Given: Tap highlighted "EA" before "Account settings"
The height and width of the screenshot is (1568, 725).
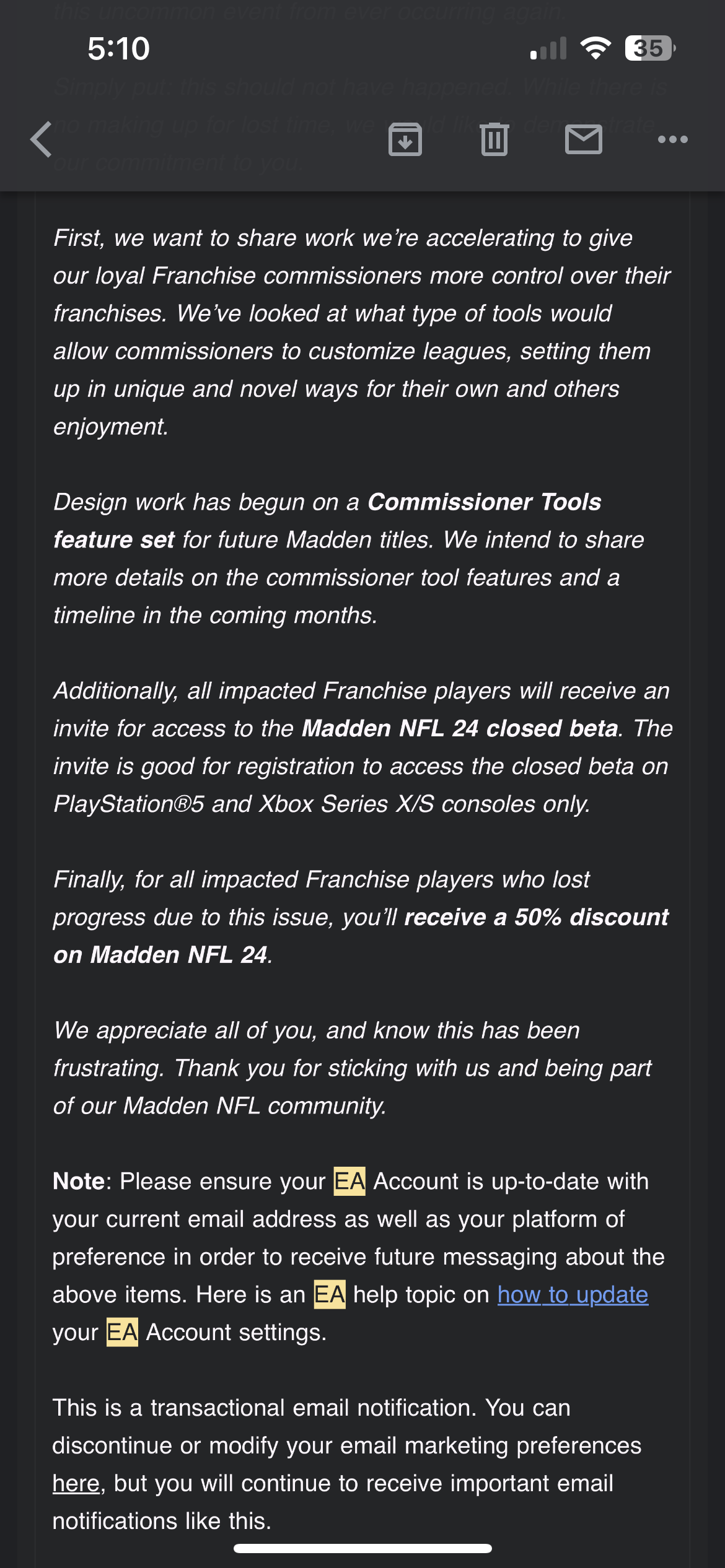Looking at the screenshot, I should click(122, 1333).
